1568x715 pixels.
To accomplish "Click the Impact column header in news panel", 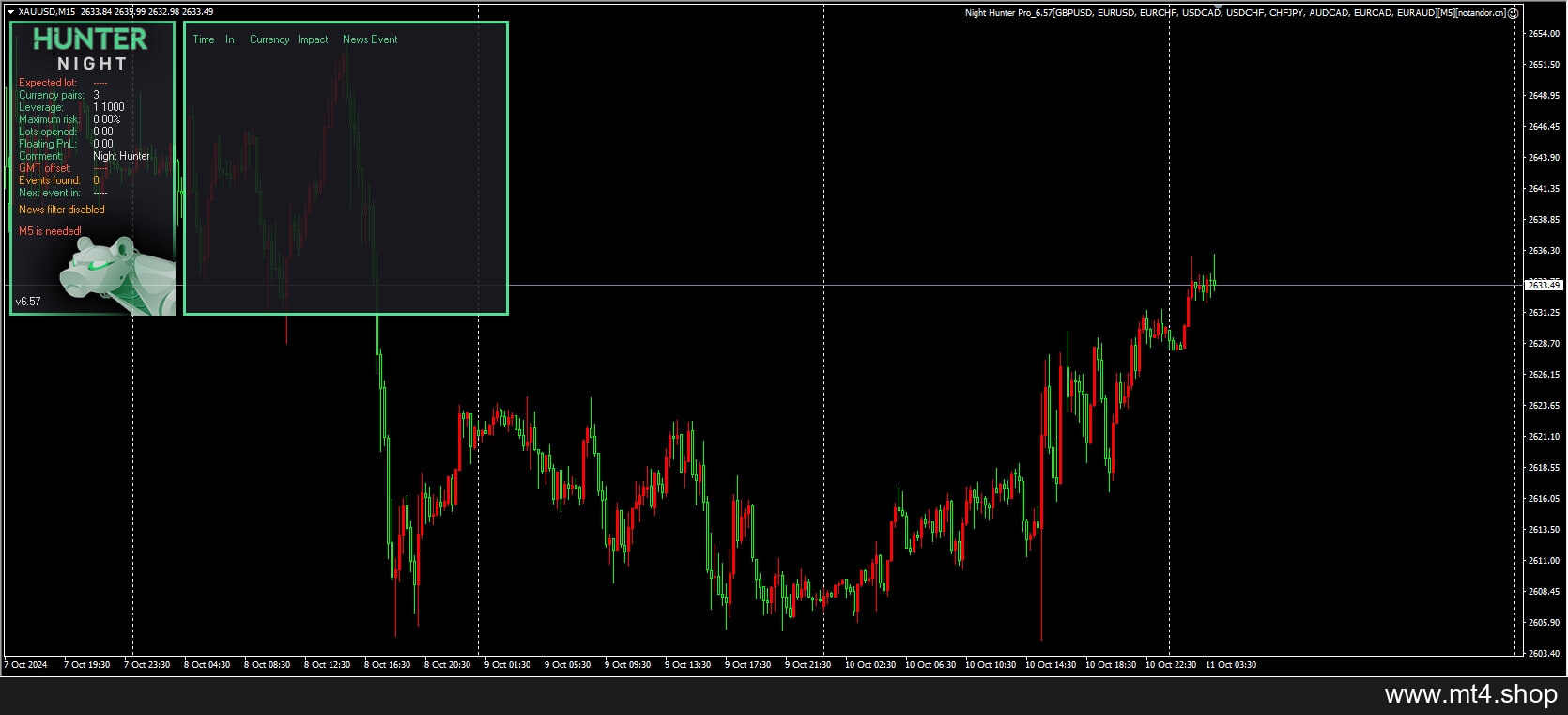I will 313,39.
